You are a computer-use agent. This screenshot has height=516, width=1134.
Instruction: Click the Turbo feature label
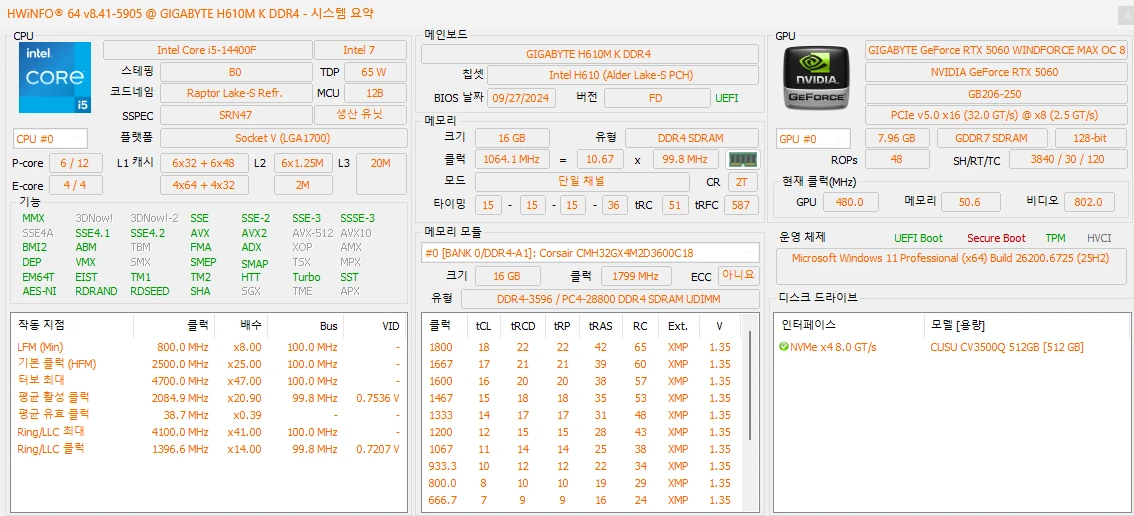click(x=306, y=276)
